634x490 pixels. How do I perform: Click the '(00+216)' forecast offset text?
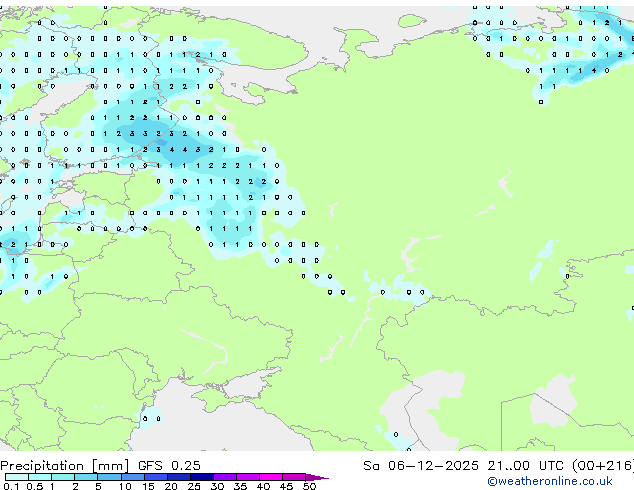[x=603, y=466]
